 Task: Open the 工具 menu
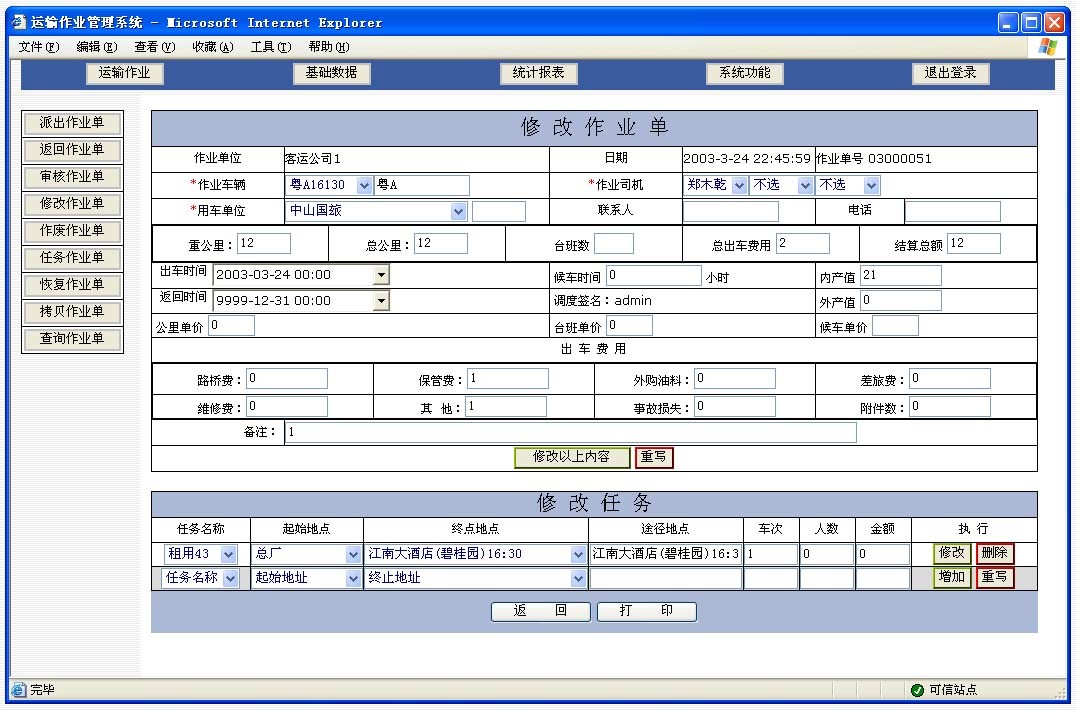(270, 47)
